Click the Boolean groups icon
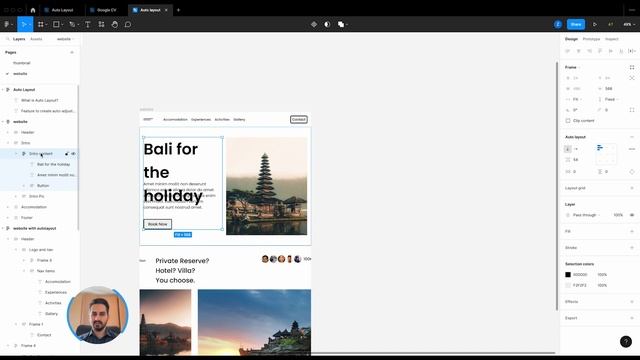This screenshot has height=360, width=640. (x=341, y=24)
